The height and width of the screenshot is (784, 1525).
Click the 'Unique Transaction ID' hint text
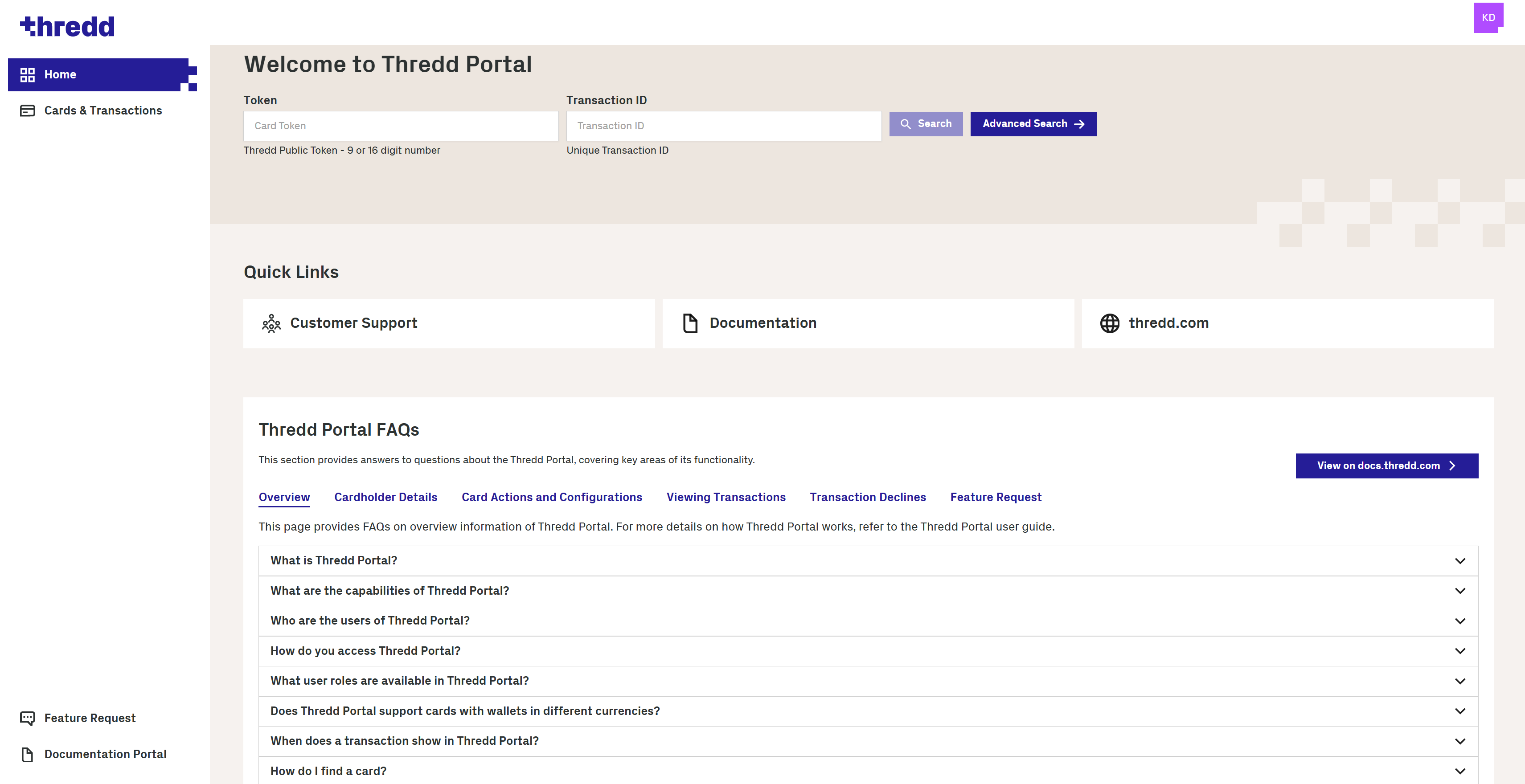click(x=618, y=150)
